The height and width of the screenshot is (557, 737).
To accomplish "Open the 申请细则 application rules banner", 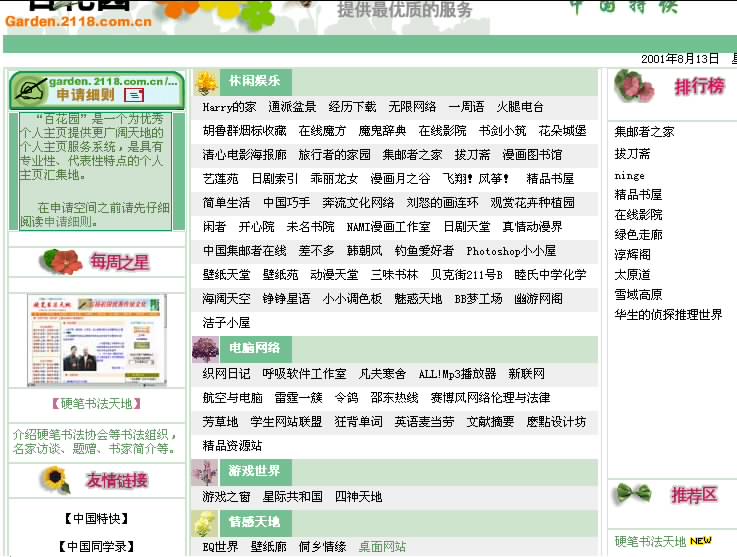I will (85, 95).
